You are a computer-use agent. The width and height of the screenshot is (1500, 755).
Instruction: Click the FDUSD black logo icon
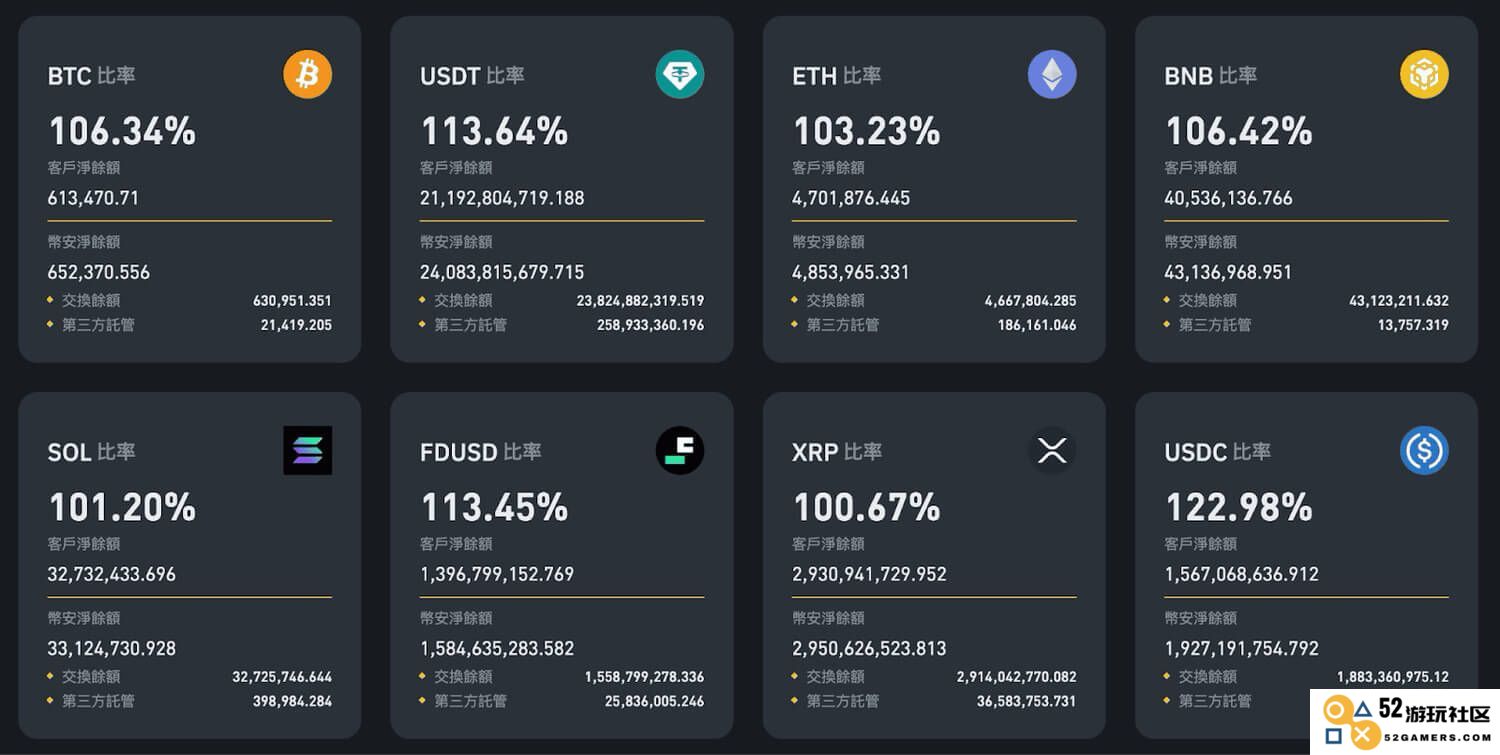point(680,451)
